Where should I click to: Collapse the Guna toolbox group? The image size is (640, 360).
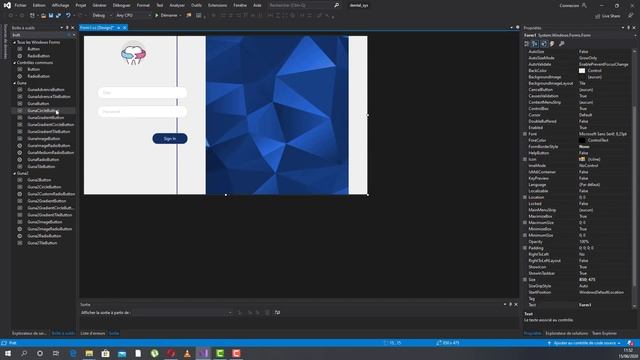(15, 83)
